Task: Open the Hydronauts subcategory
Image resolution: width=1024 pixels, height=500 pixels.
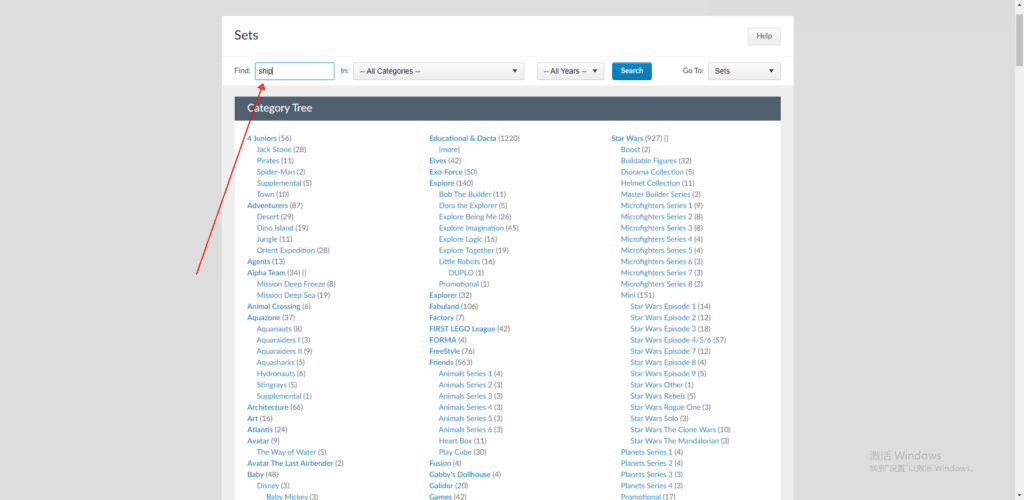Action: pyautogui.click(x=276, y=373)
